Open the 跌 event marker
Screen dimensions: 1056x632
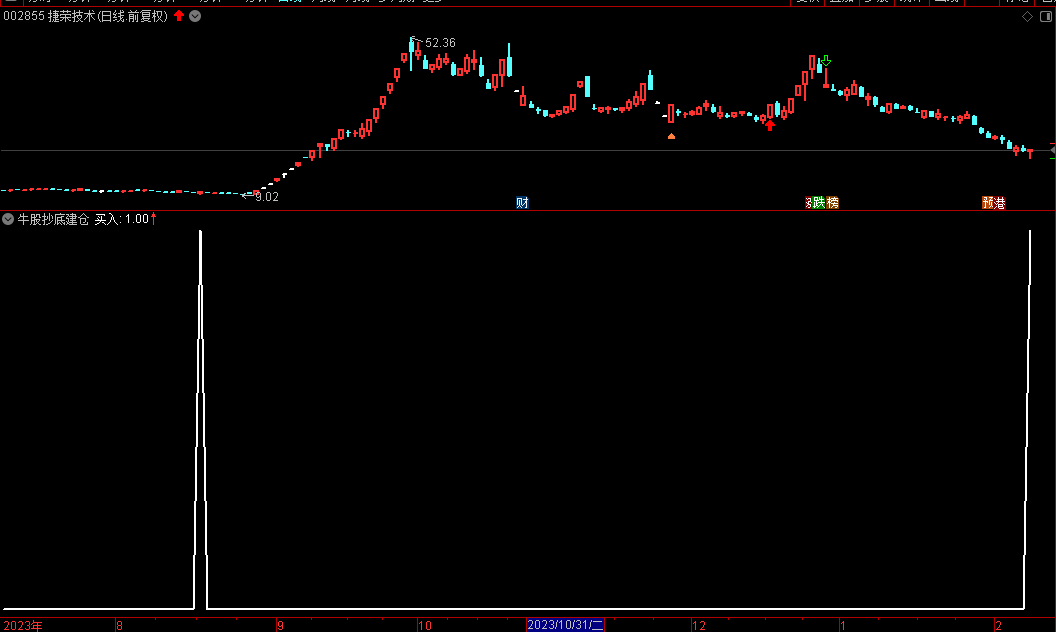[x=819, y=203]
